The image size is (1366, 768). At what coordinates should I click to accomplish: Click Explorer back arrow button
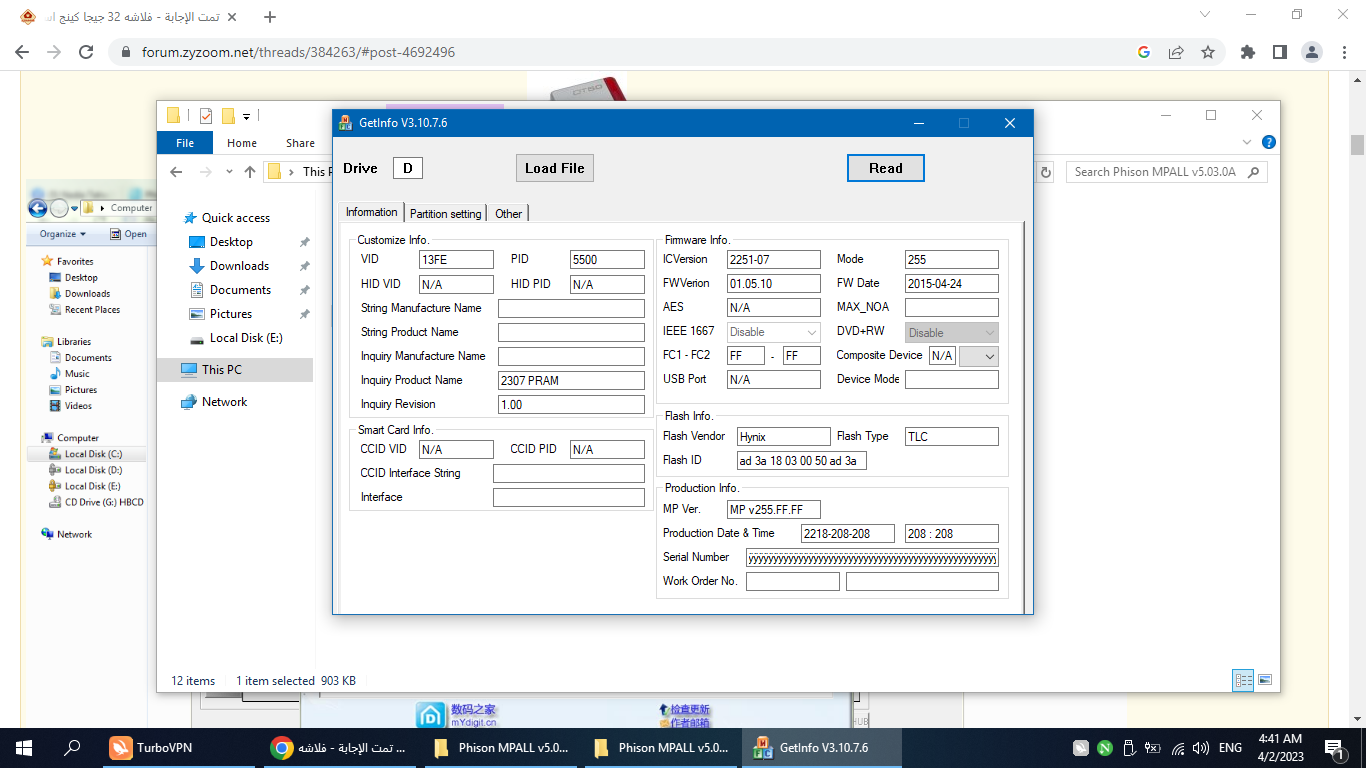(176, 172)
